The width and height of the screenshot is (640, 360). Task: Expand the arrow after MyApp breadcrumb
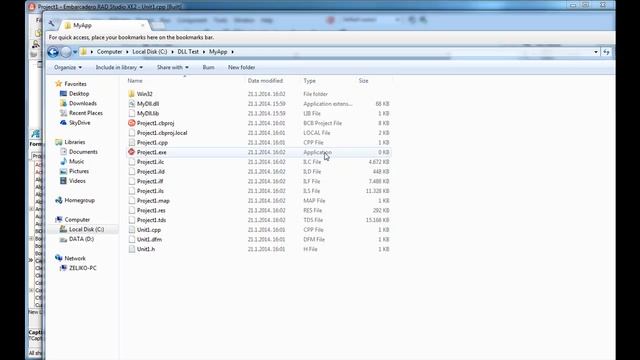click(233, 52)
